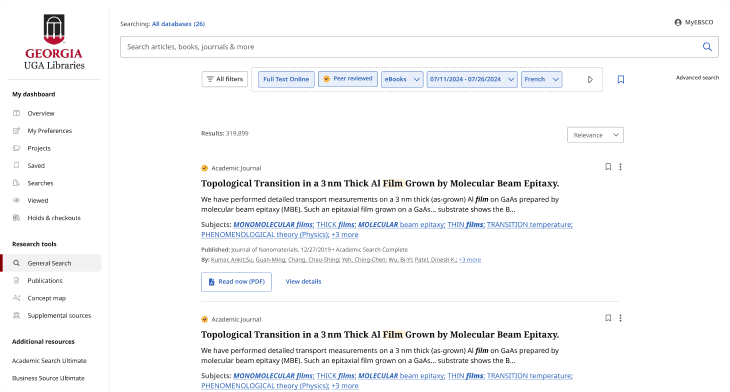
Task: Open the 07/11/2024 - 07/26/2024 date dropdown
Action: point(472,79)
